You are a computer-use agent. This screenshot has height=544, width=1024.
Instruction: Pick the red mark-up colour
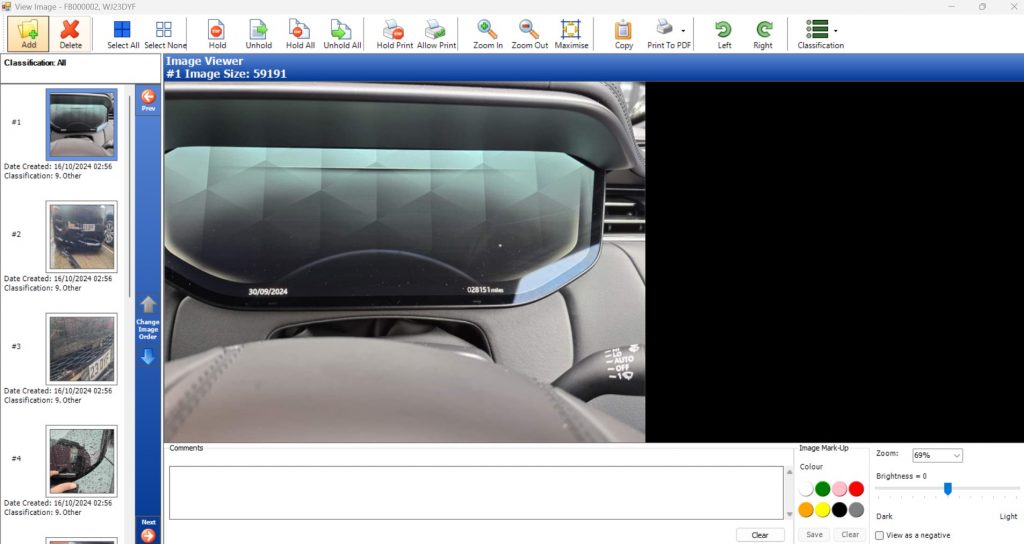pos(856,488)
